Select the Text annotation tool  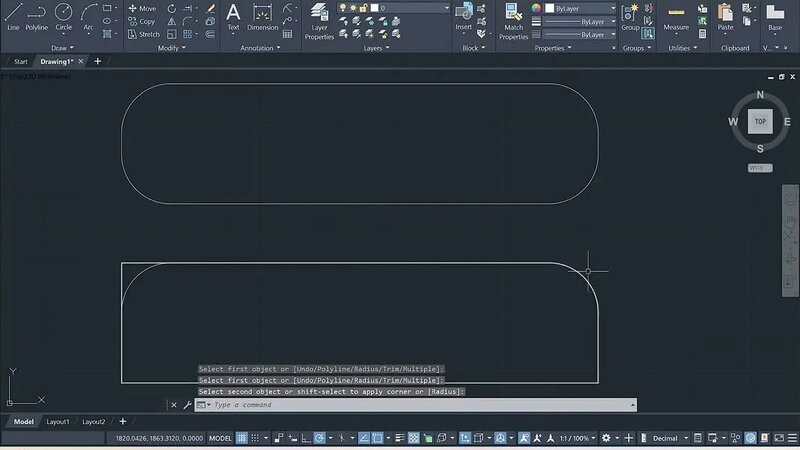233,16
